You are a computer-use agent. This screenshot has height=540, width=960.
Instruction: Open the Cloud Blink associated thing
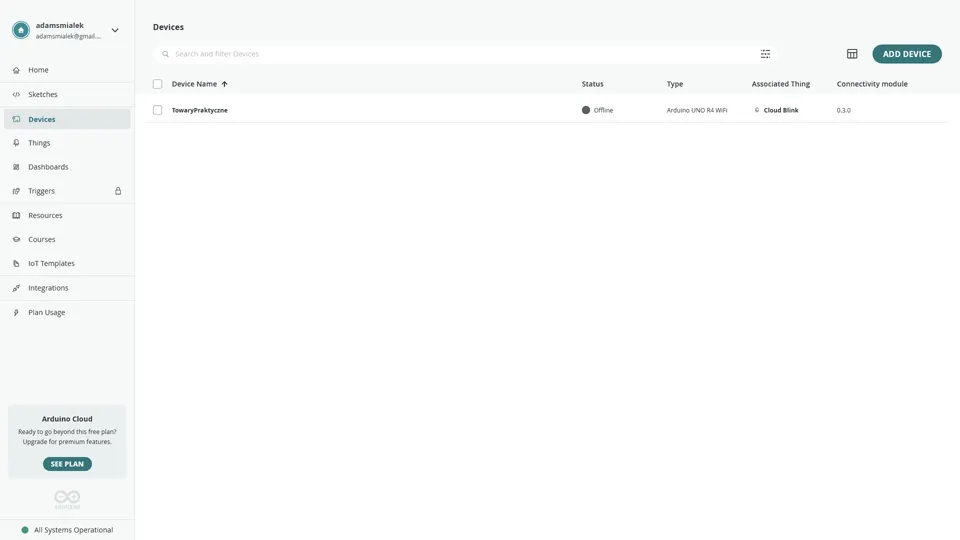click(x=781, y=110)
